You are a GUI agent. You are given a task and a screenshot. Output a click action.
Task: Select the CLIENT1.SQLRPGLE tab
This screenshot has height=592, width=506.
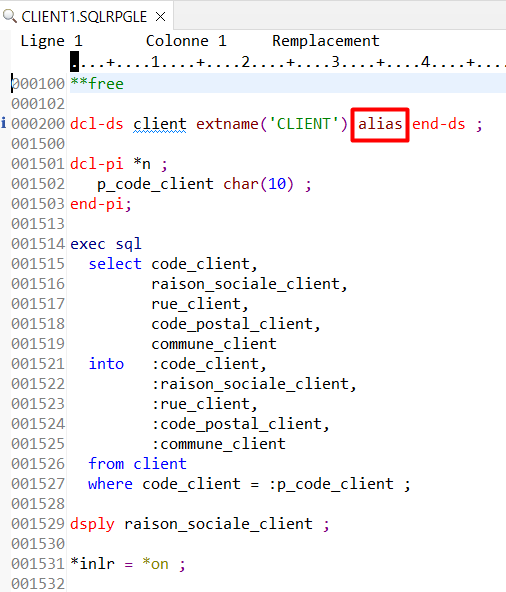84,17
